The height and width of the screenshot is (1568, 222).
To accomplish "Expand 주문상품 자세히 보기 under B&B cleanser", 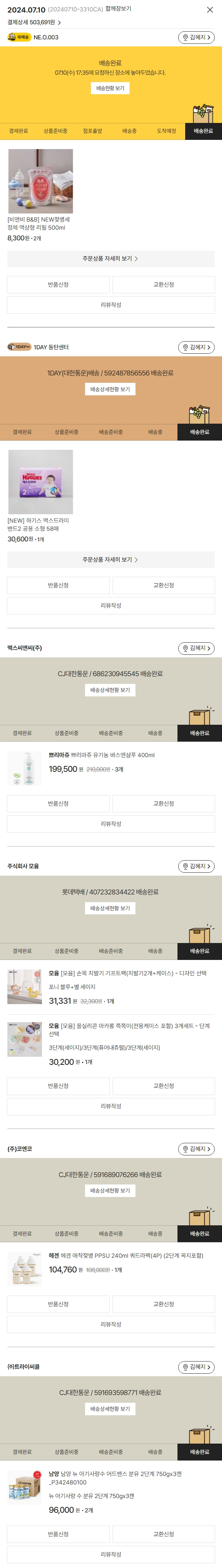I will pos(111,259).
